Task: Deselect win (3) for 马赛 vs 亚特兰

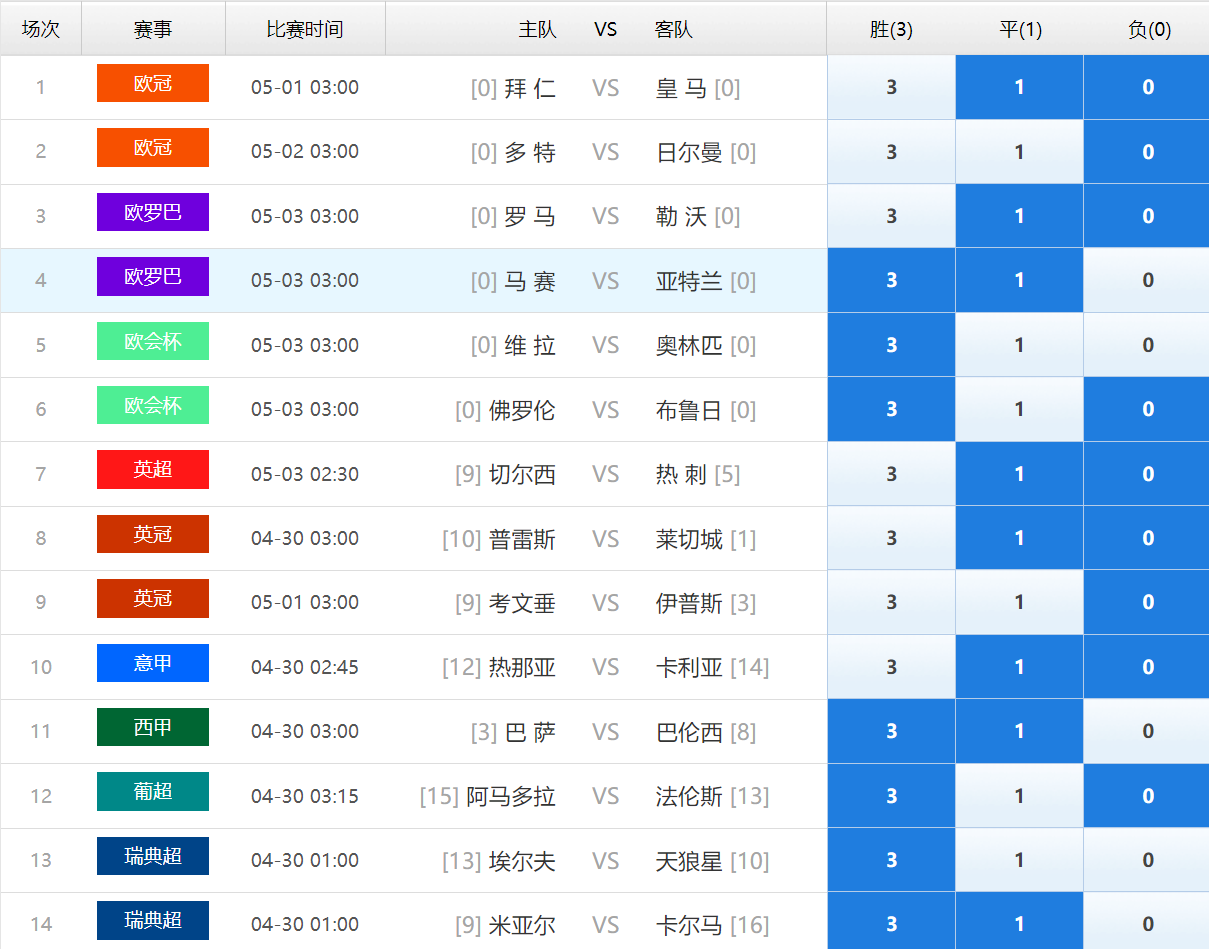Action: (x=891, y=280)
